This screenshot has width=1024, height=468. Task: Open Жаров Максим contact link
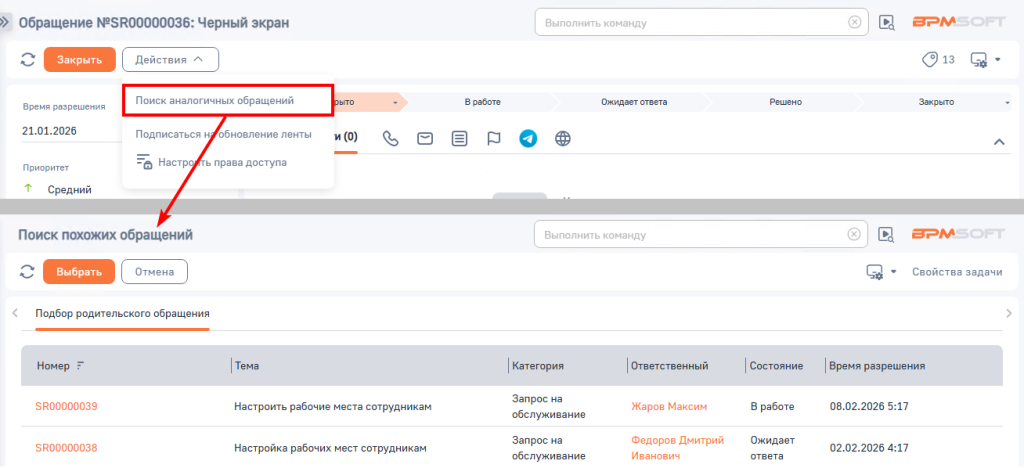point(669,407)
